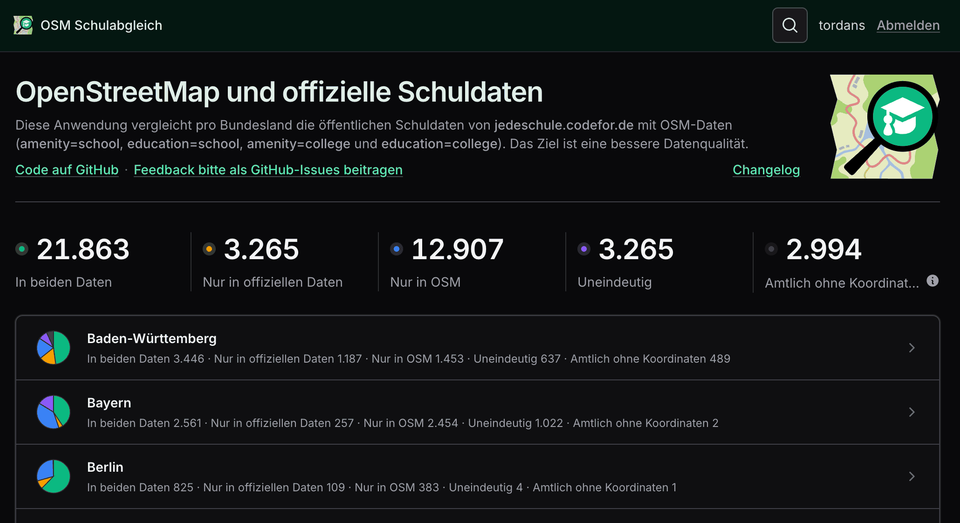960x523 pixels.
Task: Click the map and graduation cap illustration
Action: 885,127
